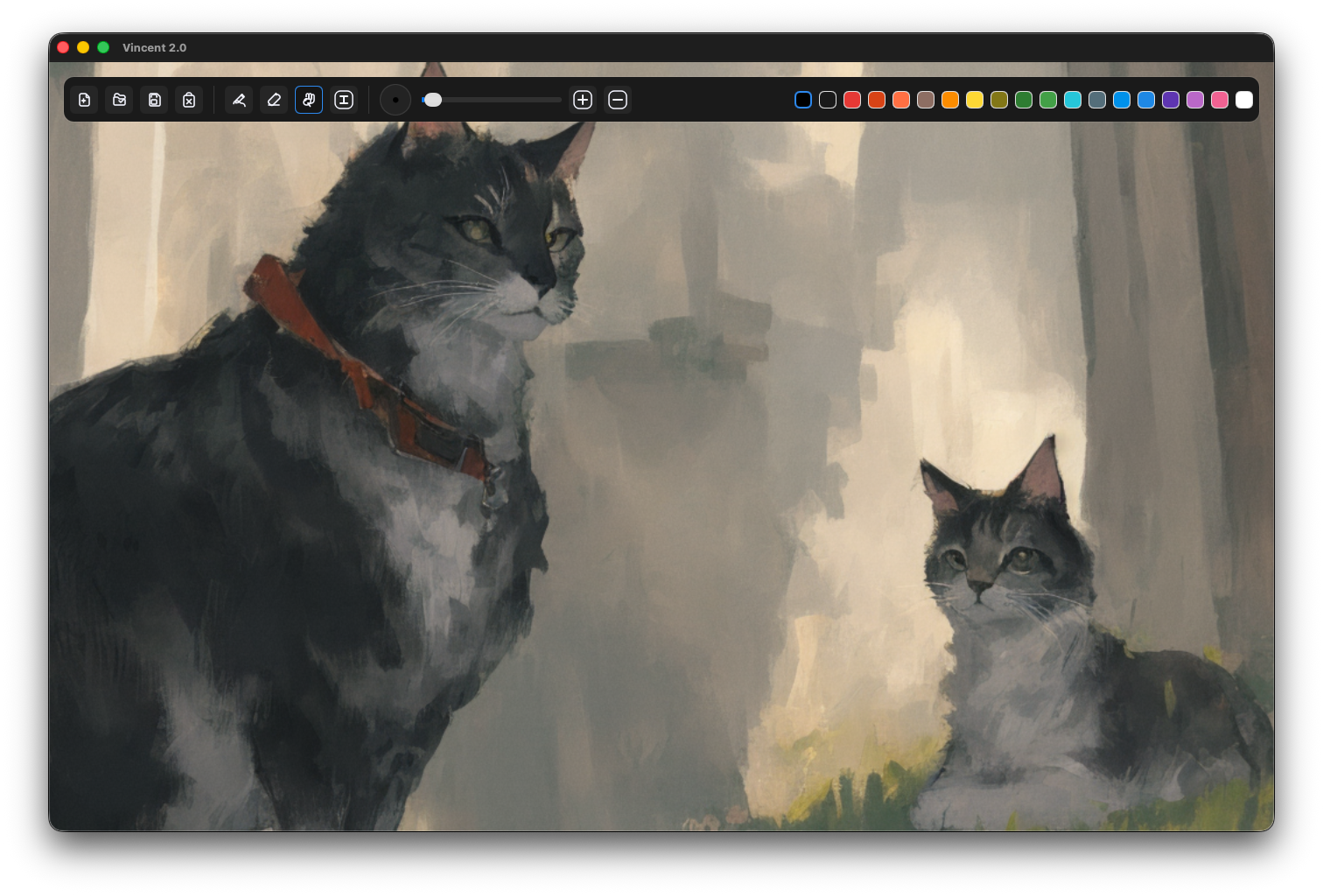The height and width of the screenshot is (896, 1323).
Task: Select the red color swatch
Action: [851, 100]
